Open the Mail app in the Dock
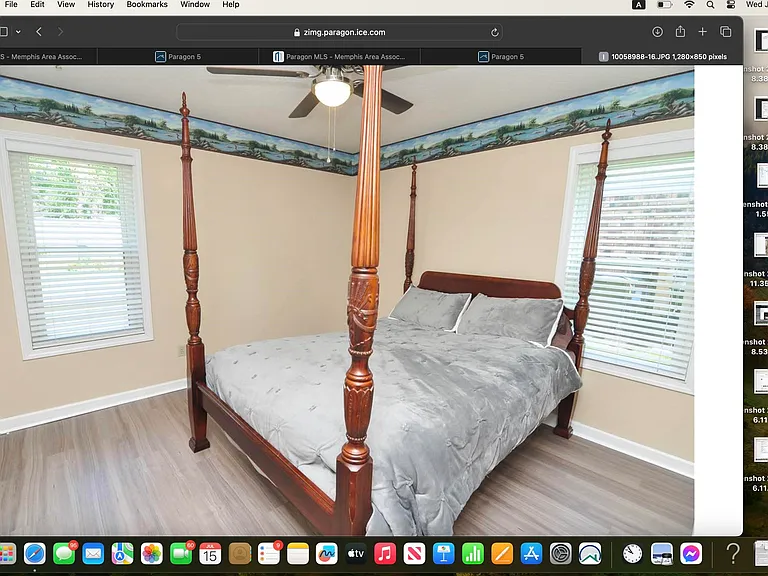Viewport: 768px width, 576px height. coord(93,554)
